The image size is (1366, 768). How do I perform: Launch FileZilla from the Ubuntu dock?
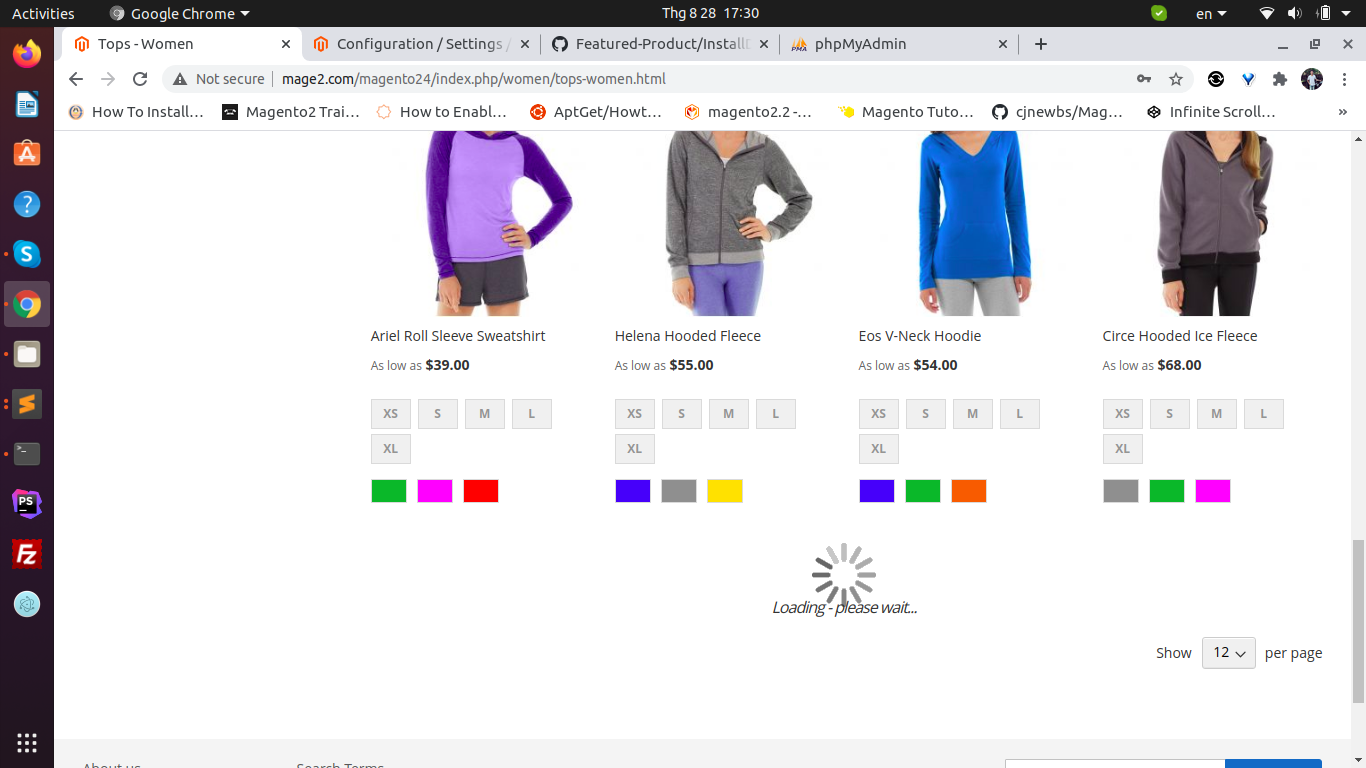(27, 553)
